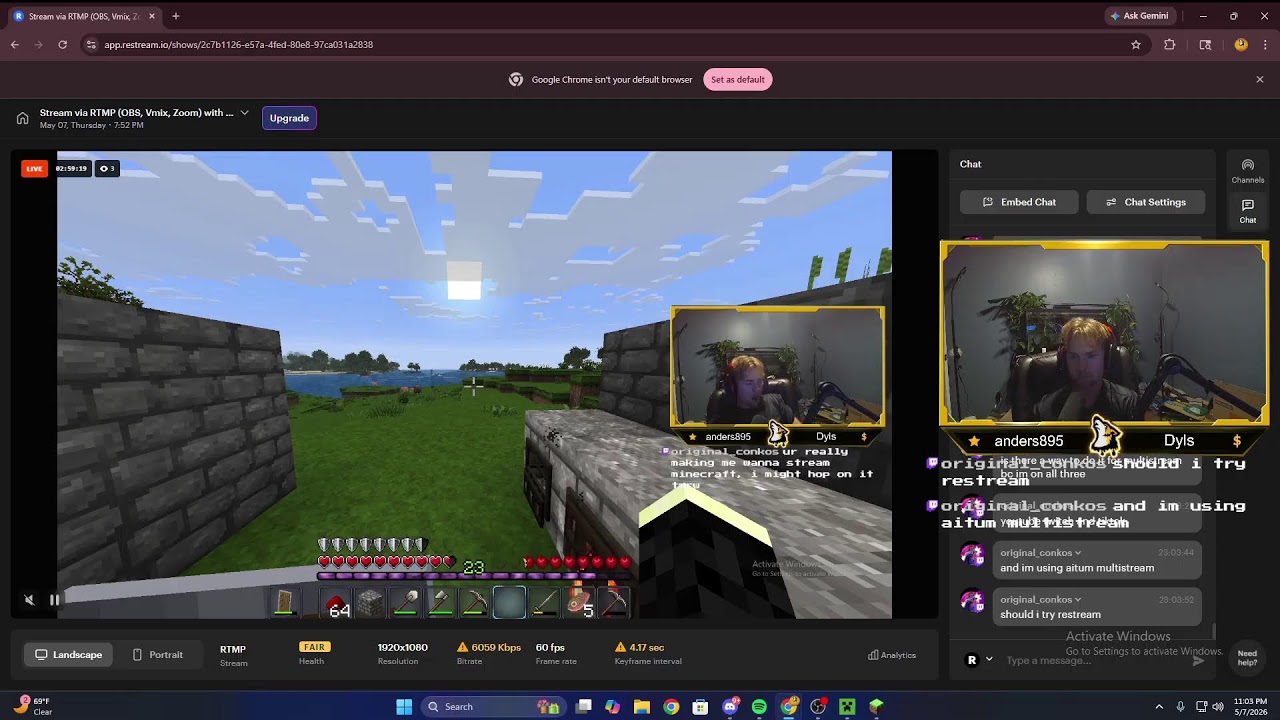The height and width of the screenshot is (720, 1280).
Task: Go back in browser history
Action: coord(15,45)
